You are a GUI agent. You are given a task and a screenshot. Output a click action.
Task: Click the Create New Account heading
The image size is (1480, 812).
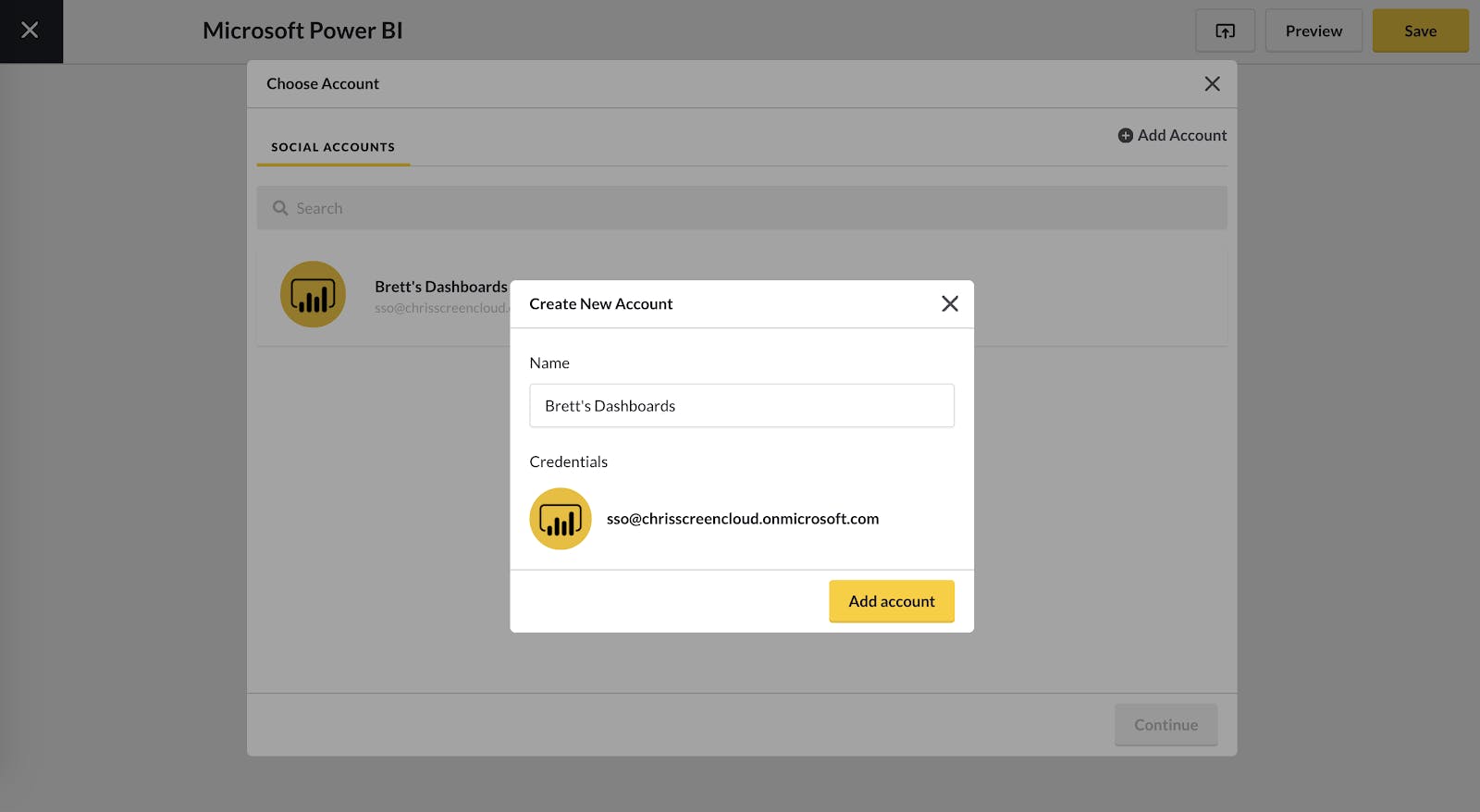click(600, 303)
